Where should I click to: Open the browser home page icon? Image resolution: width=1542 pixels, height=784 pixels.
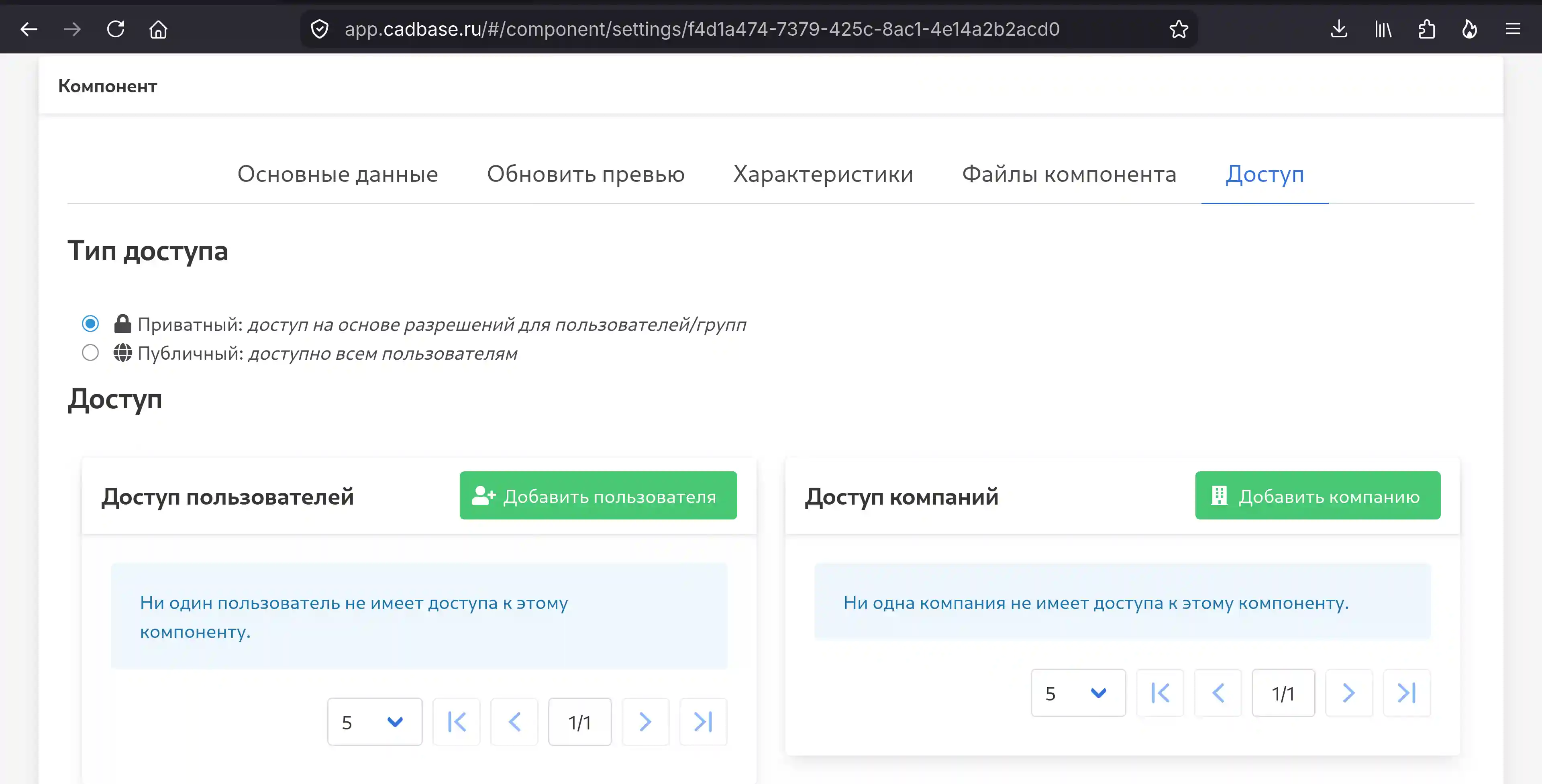pyautogui.click(x=159, y=29)
